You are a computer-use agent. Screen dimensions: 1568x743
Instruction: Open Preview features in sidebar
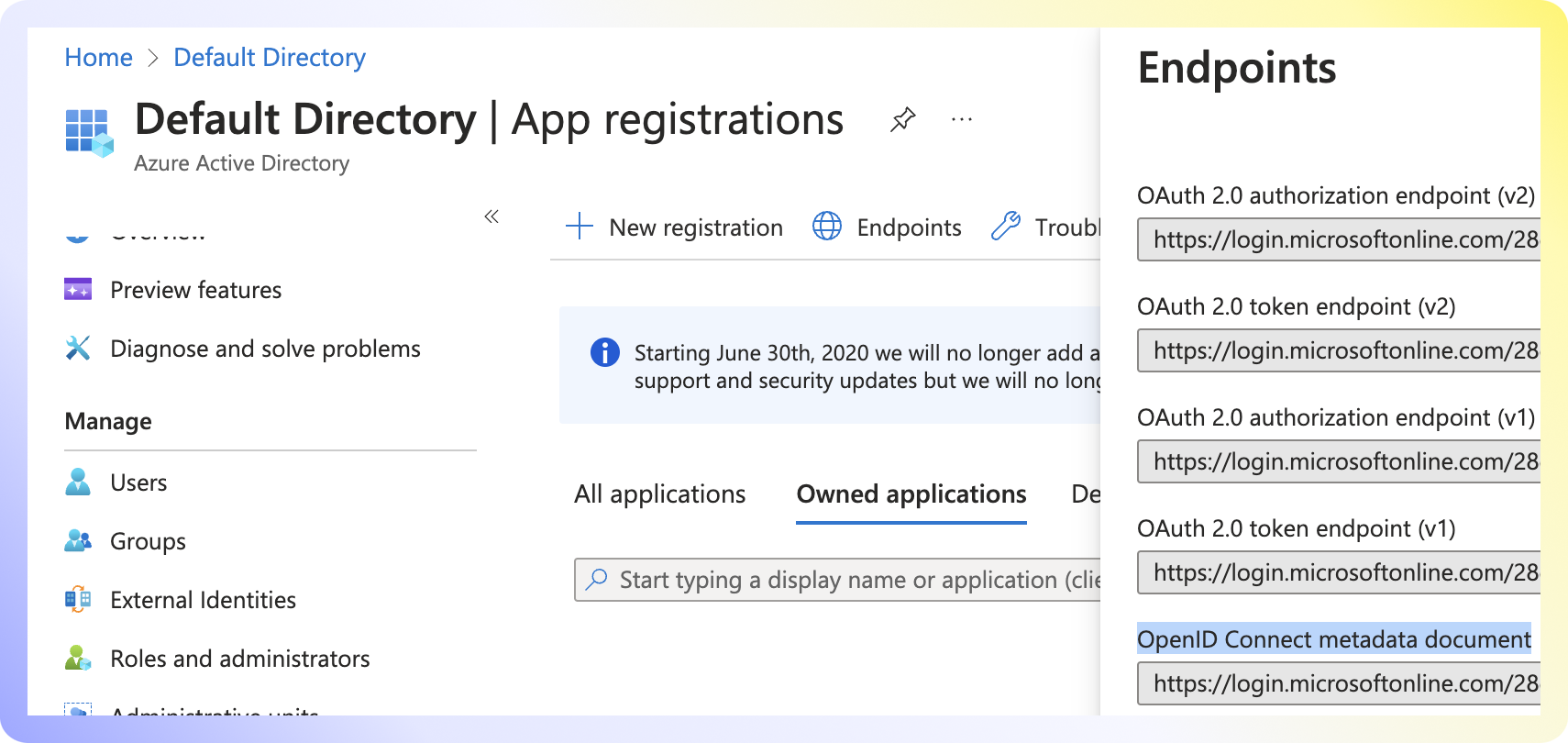pos(195,290)
